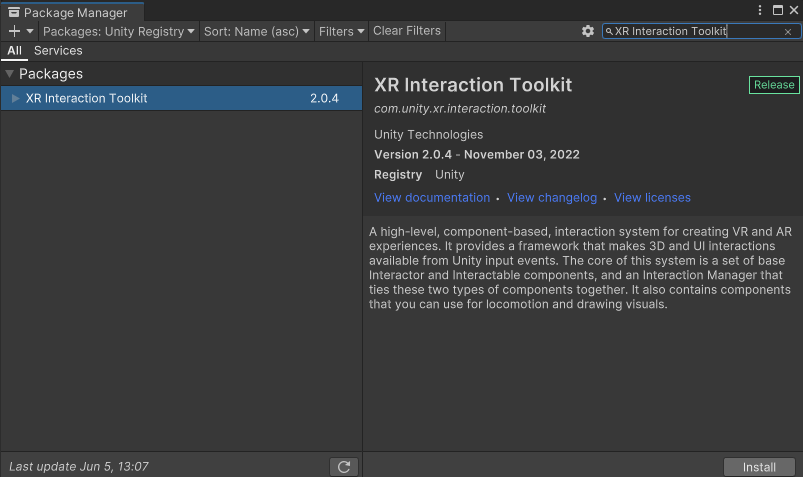Open the Packages: Unity Registry dropdown
Screen dimensions: 803x477
pos(119,31)
